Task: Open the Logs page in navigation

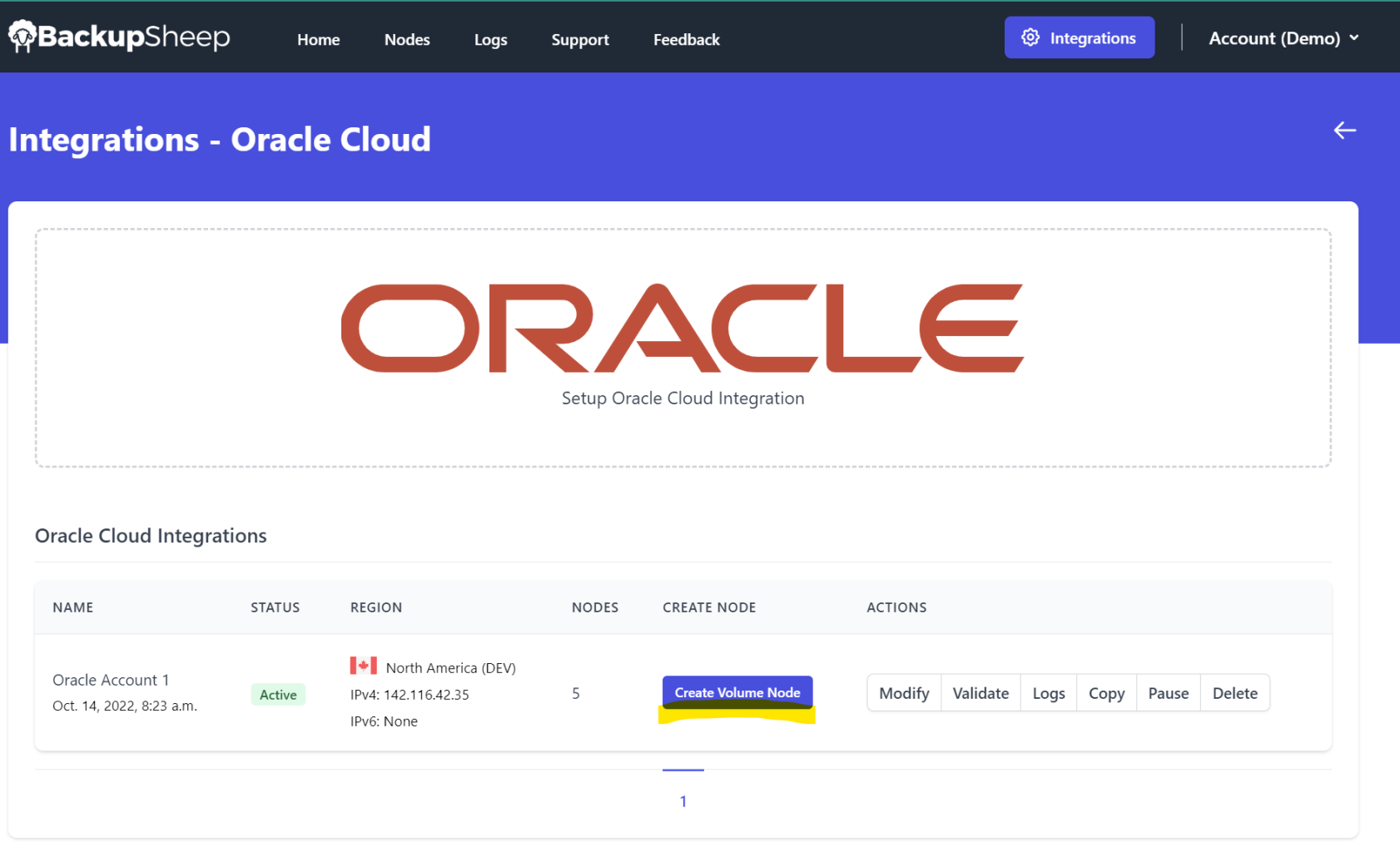Action: pyautogui.click(x=491, y=39)
